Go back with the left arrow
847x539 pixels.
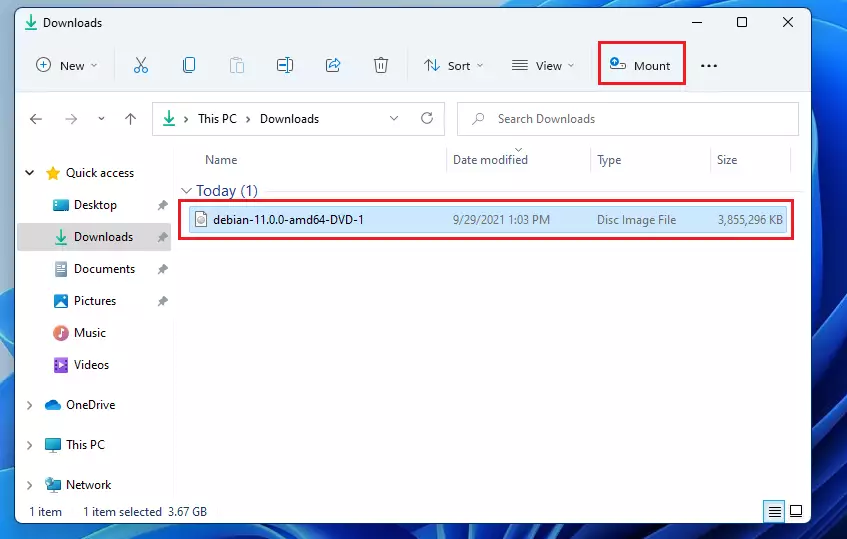click(x=36, y=119)
